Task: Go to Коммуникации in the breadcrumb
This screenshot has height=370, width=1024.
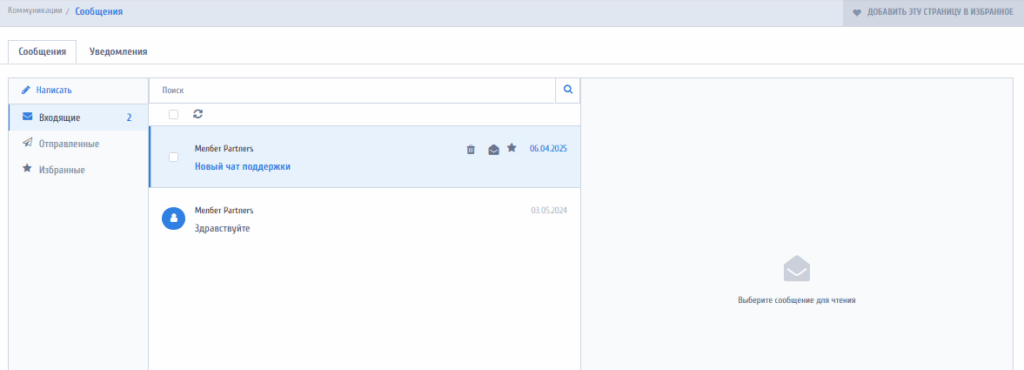Action: 35,11
